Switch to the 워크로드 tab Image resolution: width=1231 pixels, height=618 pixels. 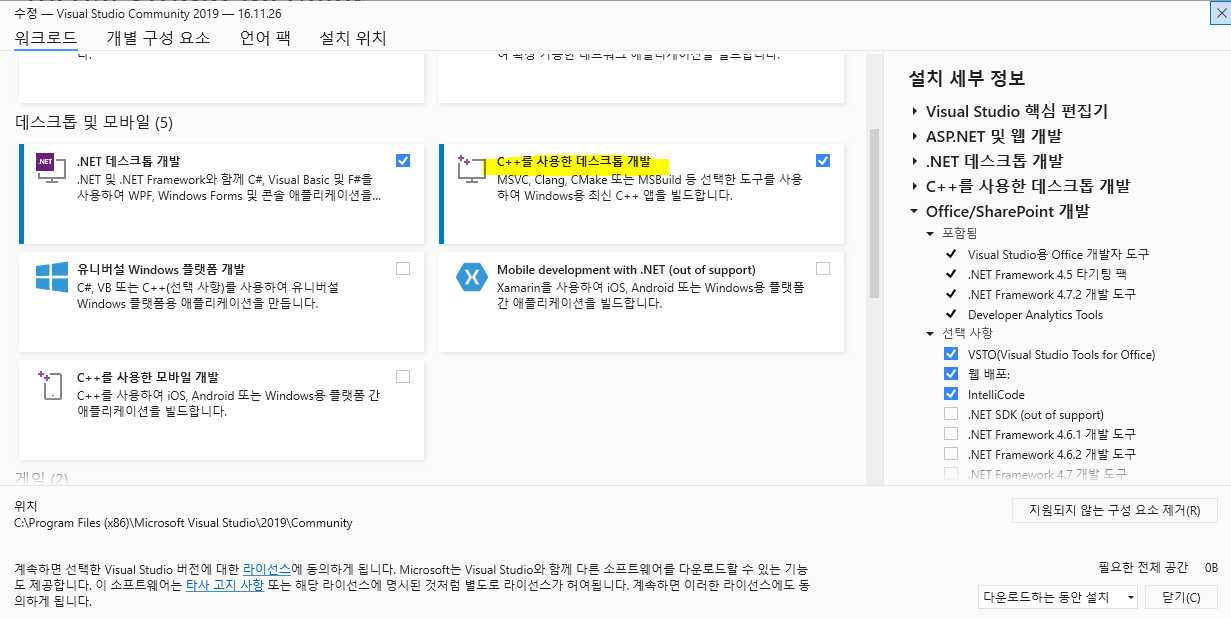[45, 38]
